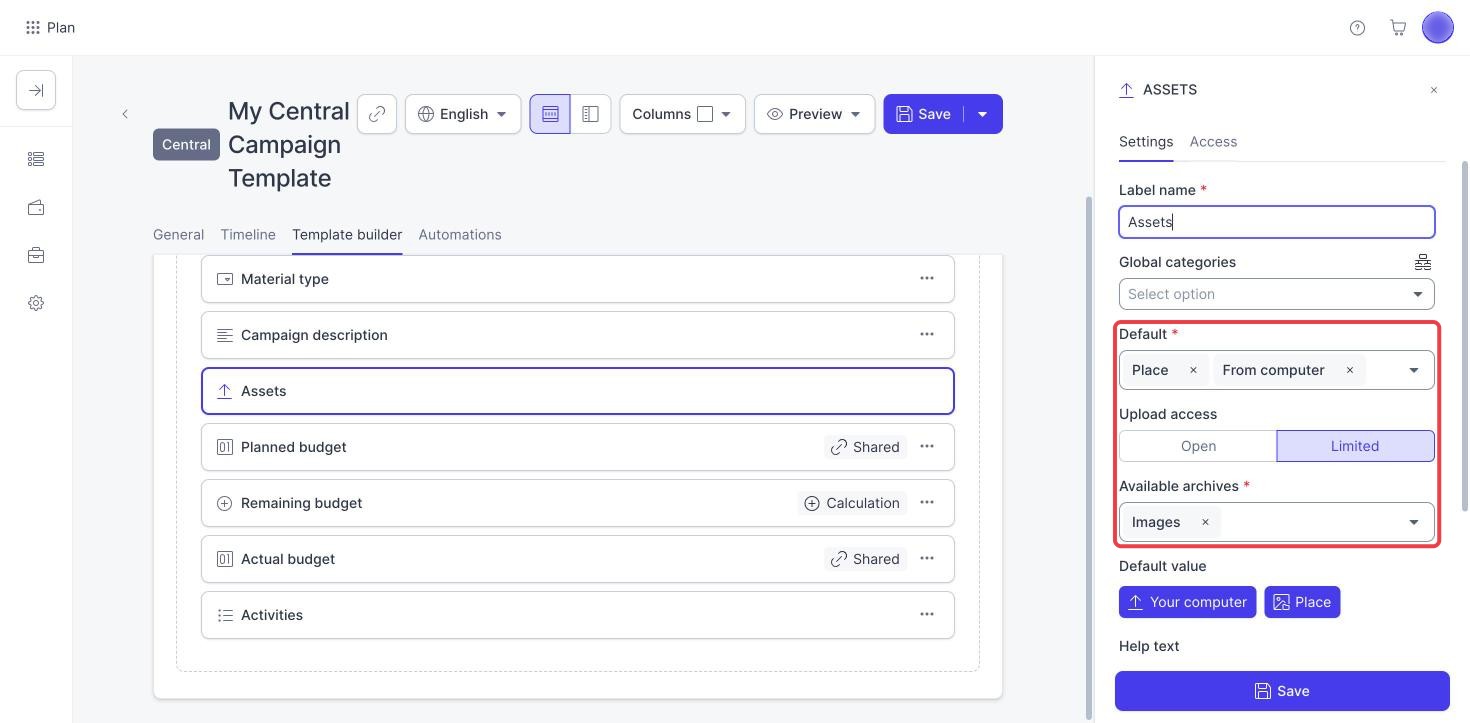The image size is (1470, 723).
Task: Open options menu for Planned budget
Action: (x=927, y=447)
